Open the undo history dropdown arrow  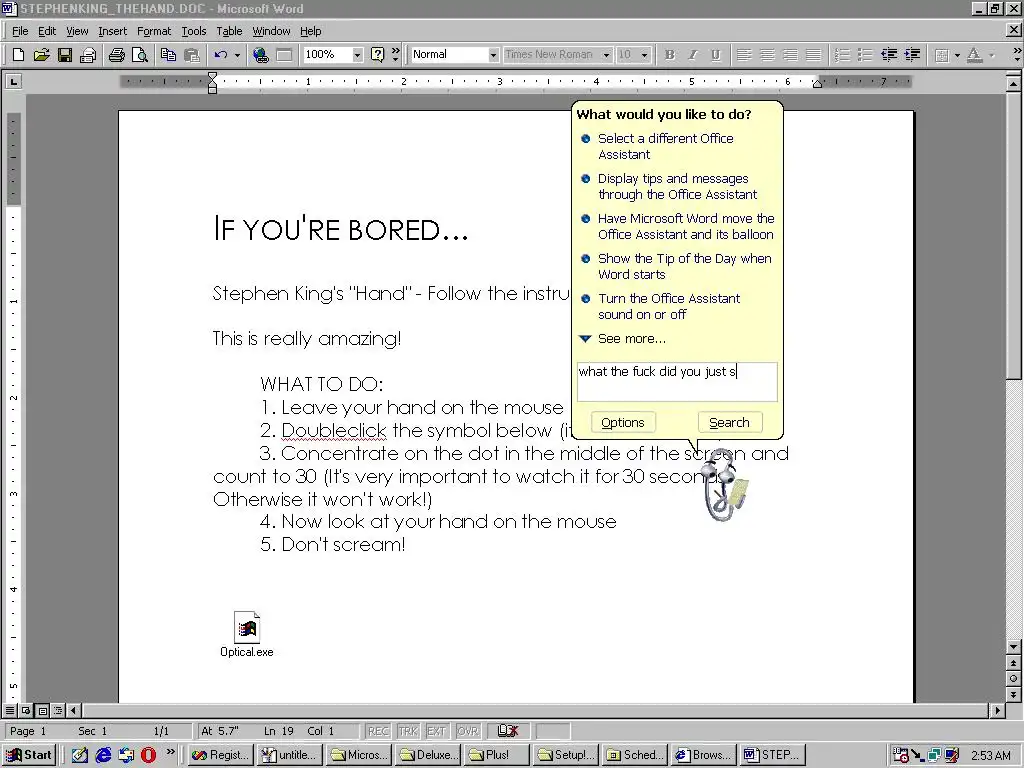(x=237, y=55)
